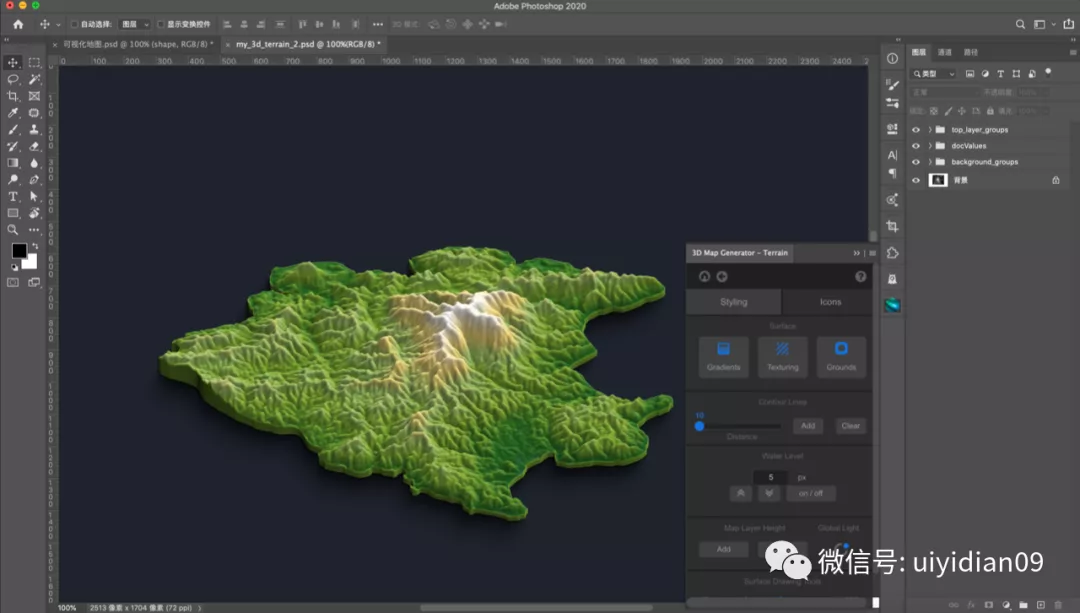
Task: Click the contour Distance slider handle
Action: point(700,426)
